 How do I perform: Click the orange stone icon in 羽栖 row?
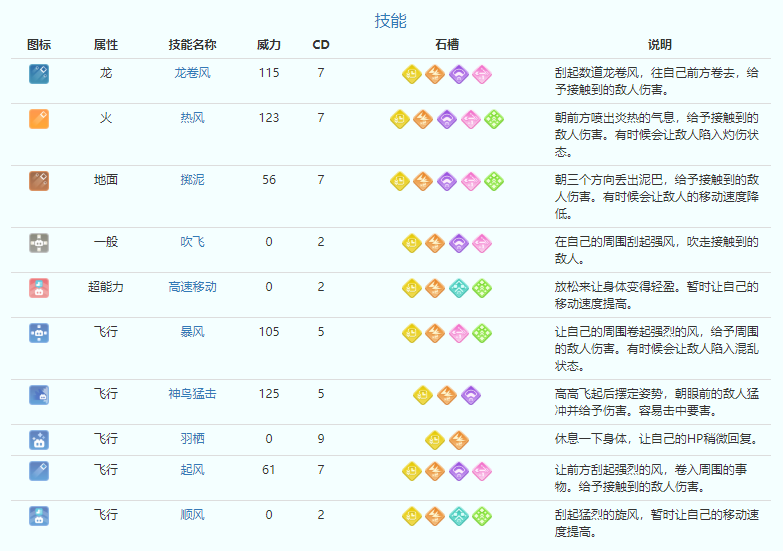pyautogui.click(x=458, y=440)
